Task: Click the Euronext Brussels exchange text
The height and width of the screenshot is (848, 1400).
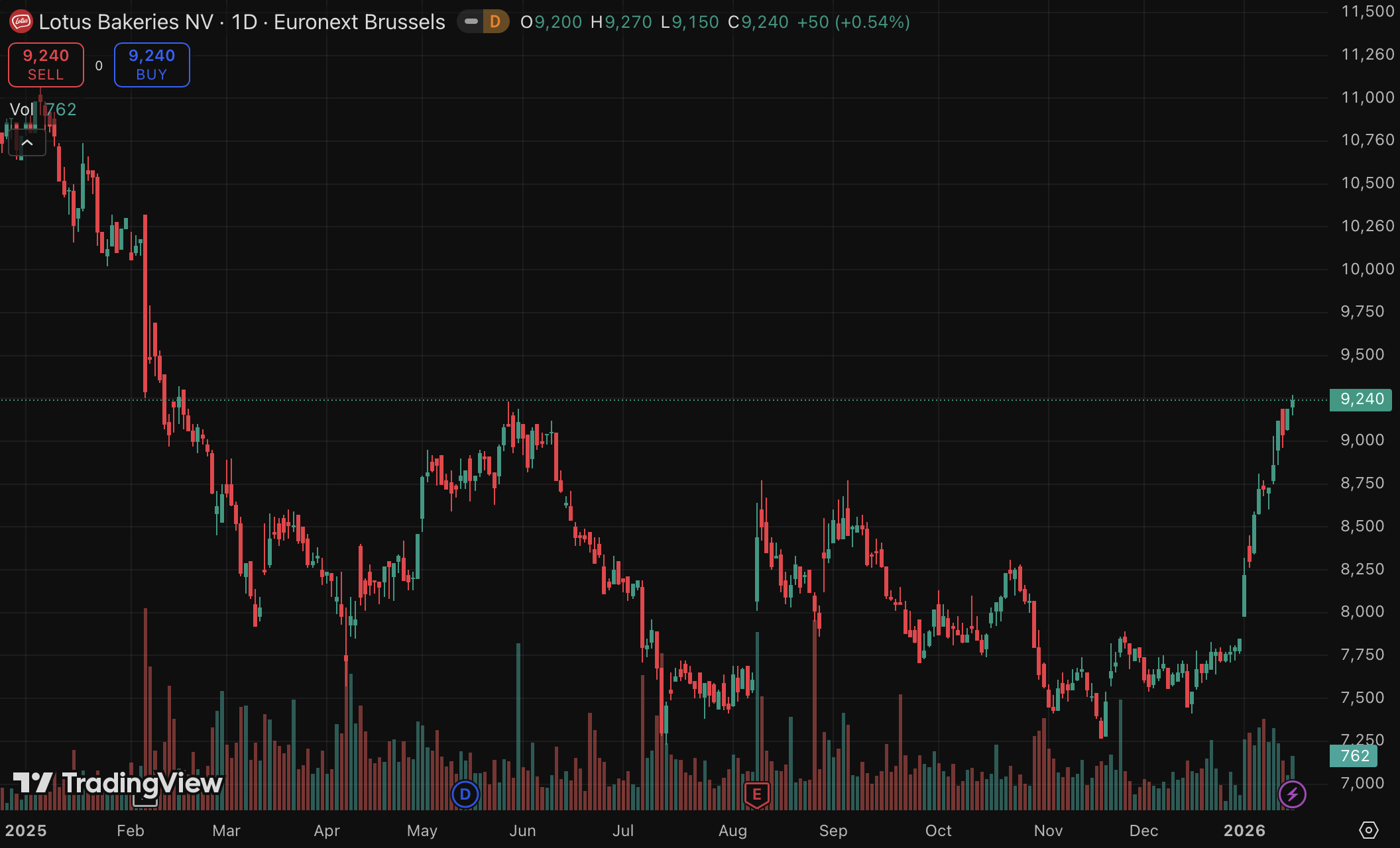Action: (359, 22)
